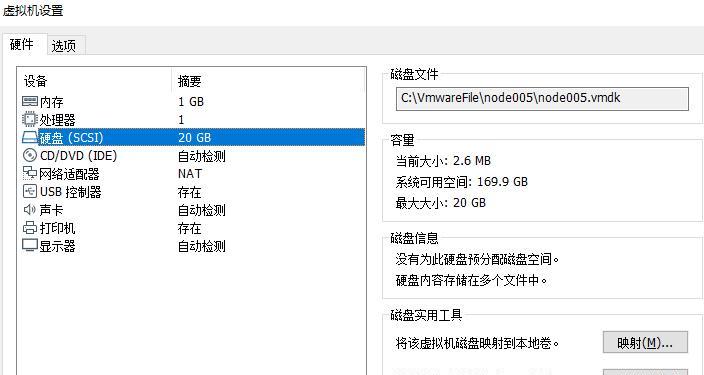704x375 pixels.
Task: Select the 声卡 row label
Action: point(52,210)
